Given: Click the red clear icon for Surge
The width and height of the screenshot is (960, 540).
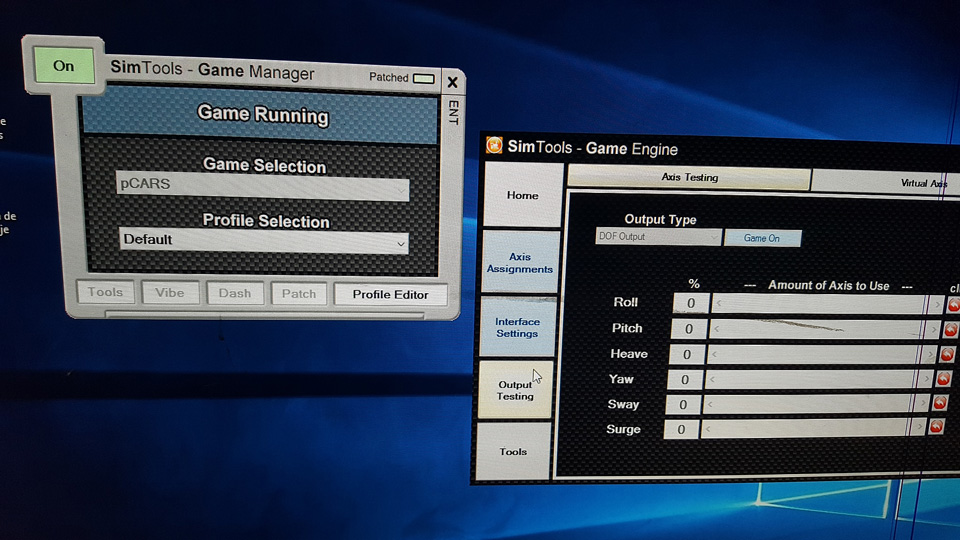Looking at the screenshot, I should [x=936, y=428].
